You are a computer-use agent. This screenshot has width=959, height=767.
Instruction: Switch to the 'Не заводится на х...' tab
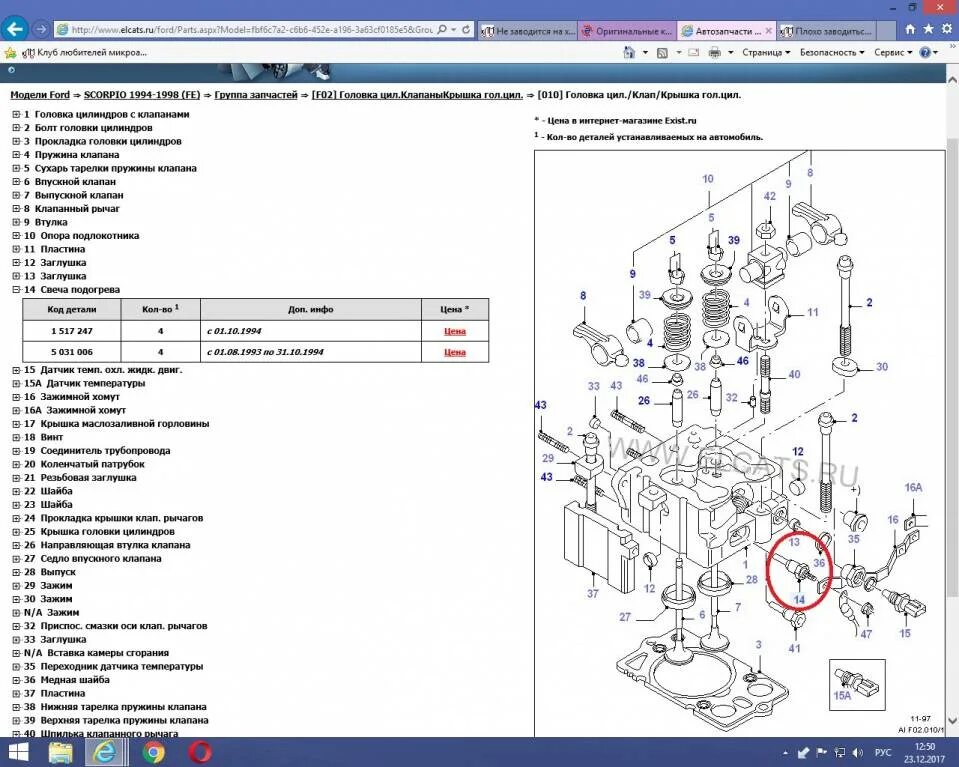click(x=528, y=31)
